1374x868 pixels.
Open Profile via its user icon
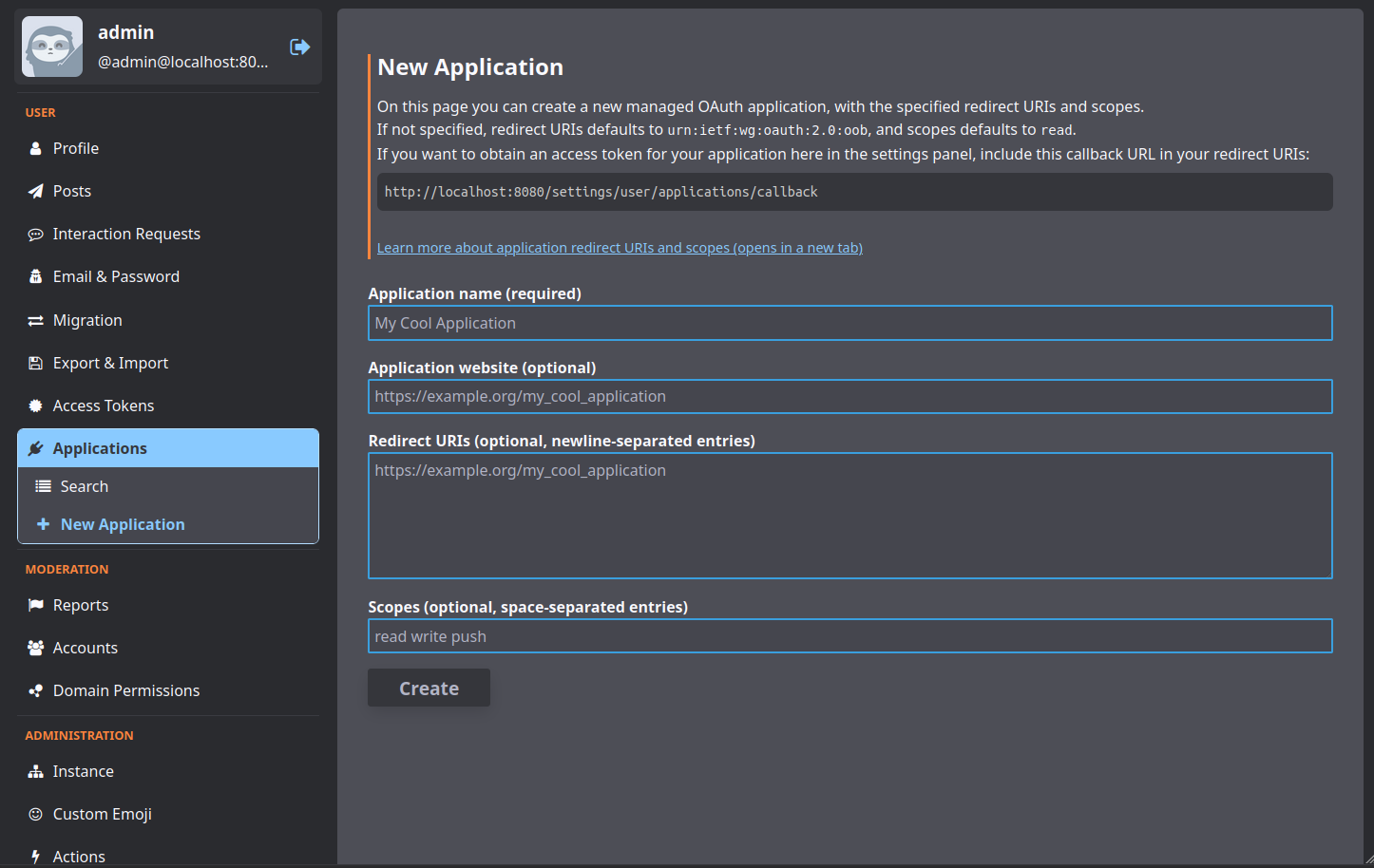click(x=35, y=148)
